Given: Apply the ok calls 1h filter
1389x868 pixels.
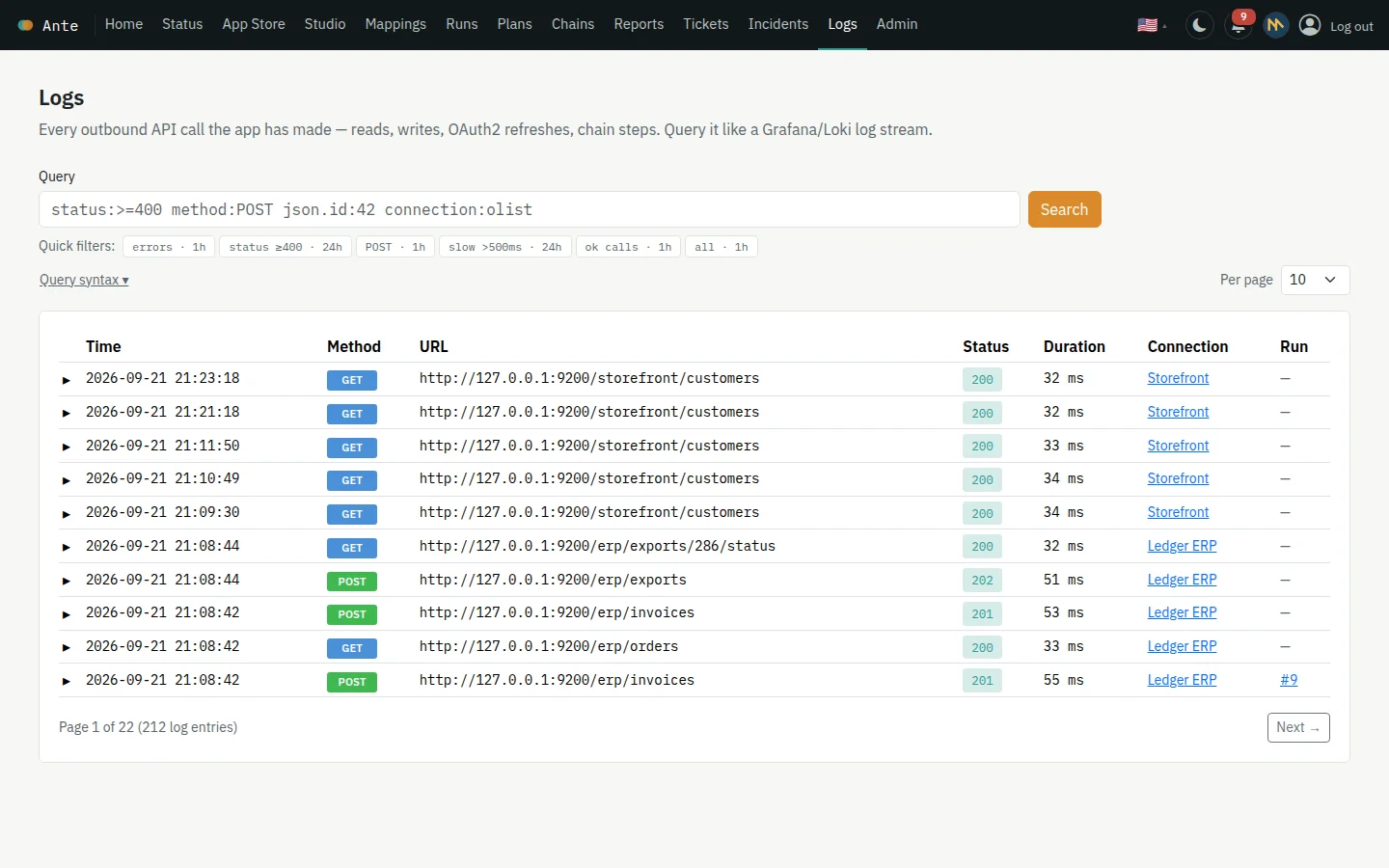Looking at the screenshot, I should click(x=628, y=247).
